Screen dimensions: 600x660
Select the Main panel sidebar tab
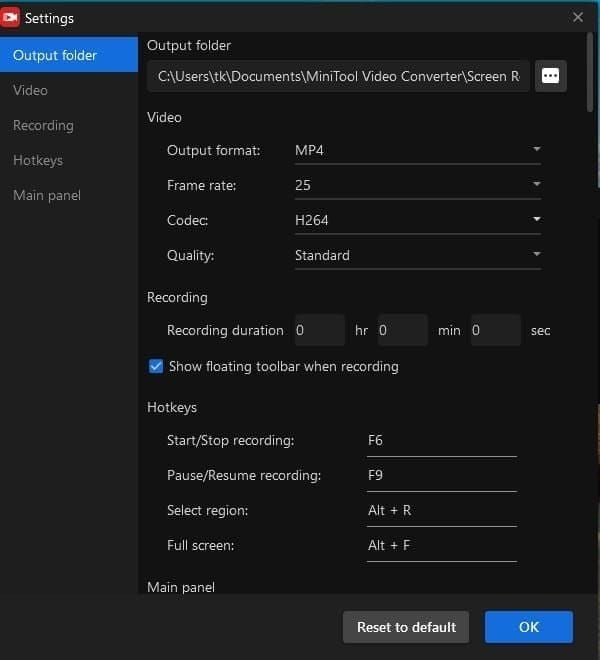[x=47, y=195]
